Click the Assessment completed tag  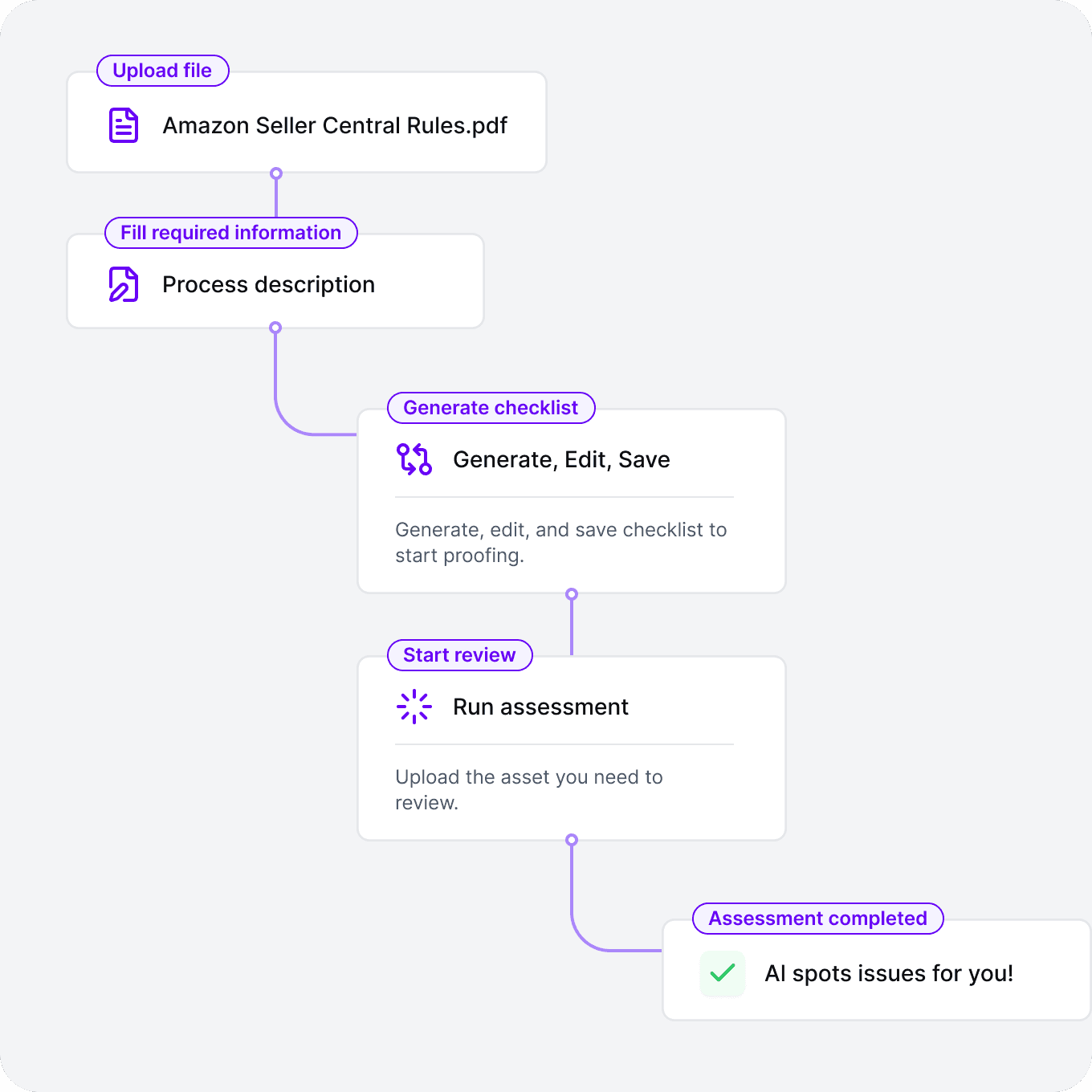817,919
